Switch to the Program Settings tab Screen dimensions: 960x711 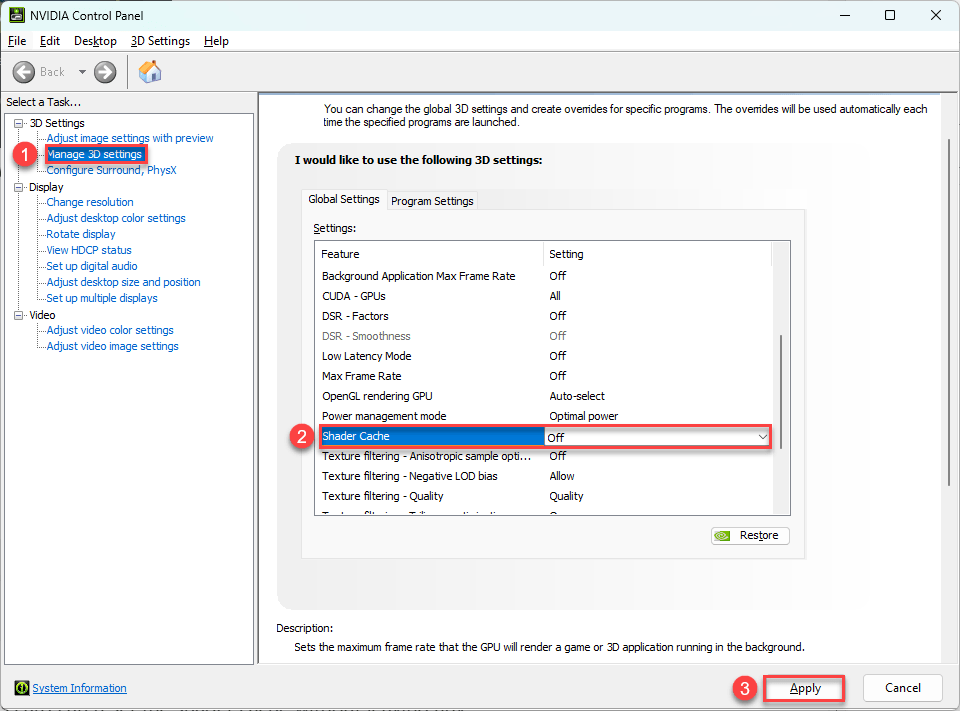tap(432, 201)
